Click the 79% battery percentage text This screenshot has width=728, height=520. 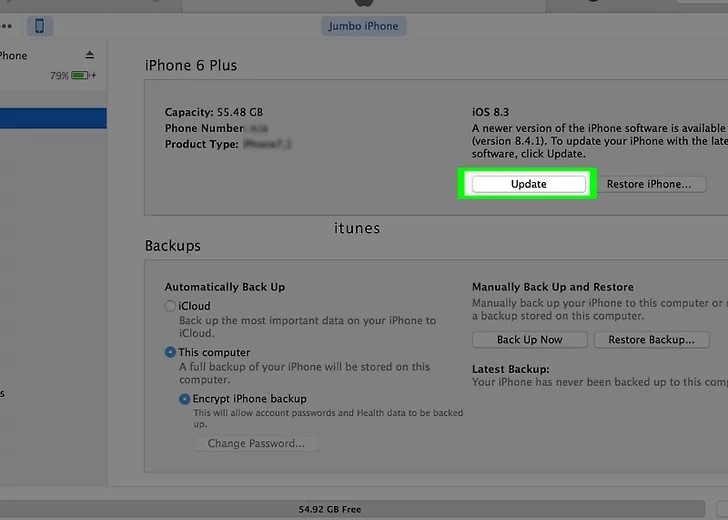point(59,75)
